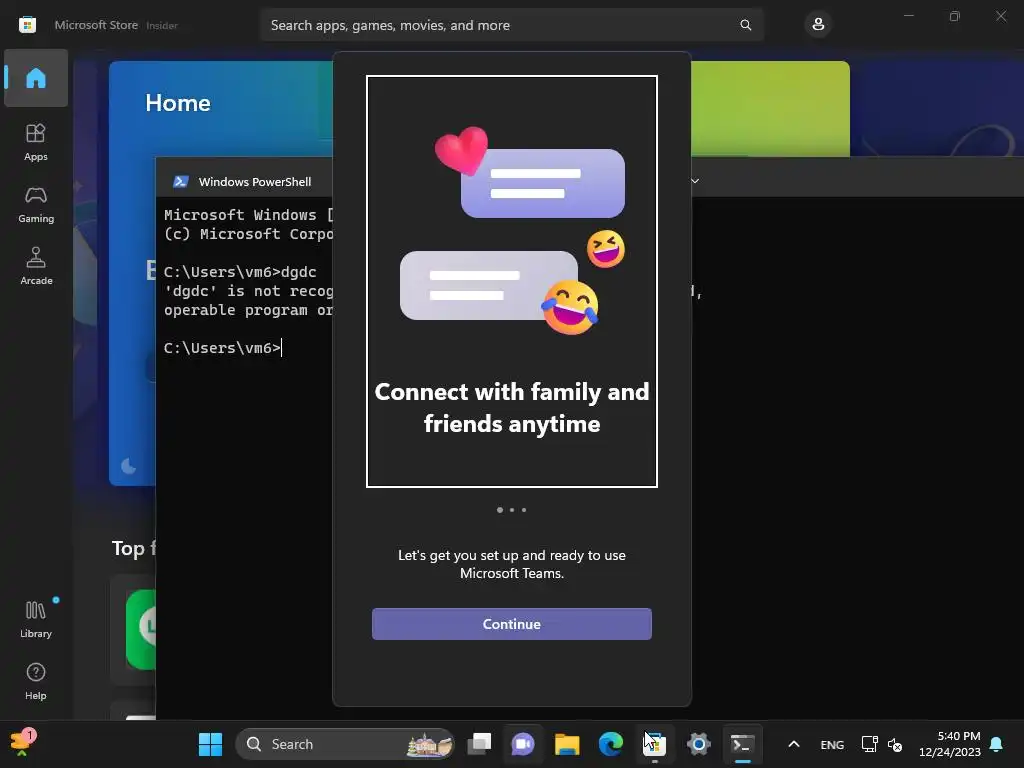Click the Microsoft Store logo icon
The width and height of the screenshot is (1024, 768).
27,25
